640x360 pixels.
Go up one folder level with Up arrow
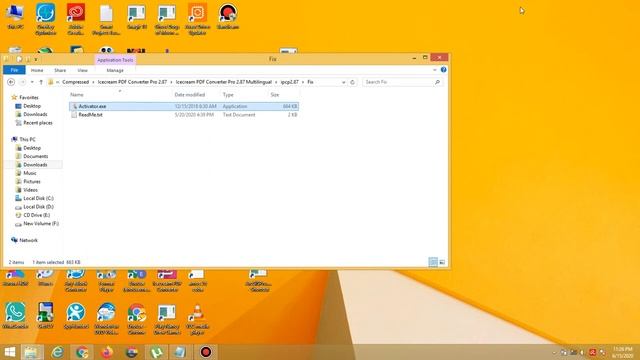(x=41, y=82)
